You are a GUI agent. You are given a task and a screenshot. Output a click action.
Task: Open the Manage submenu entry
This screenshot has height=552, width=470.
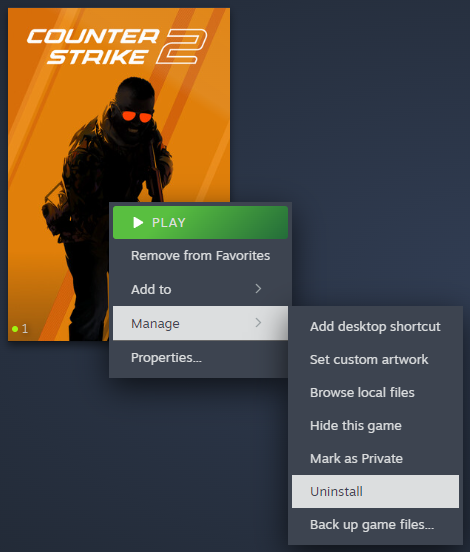[200, 323]
